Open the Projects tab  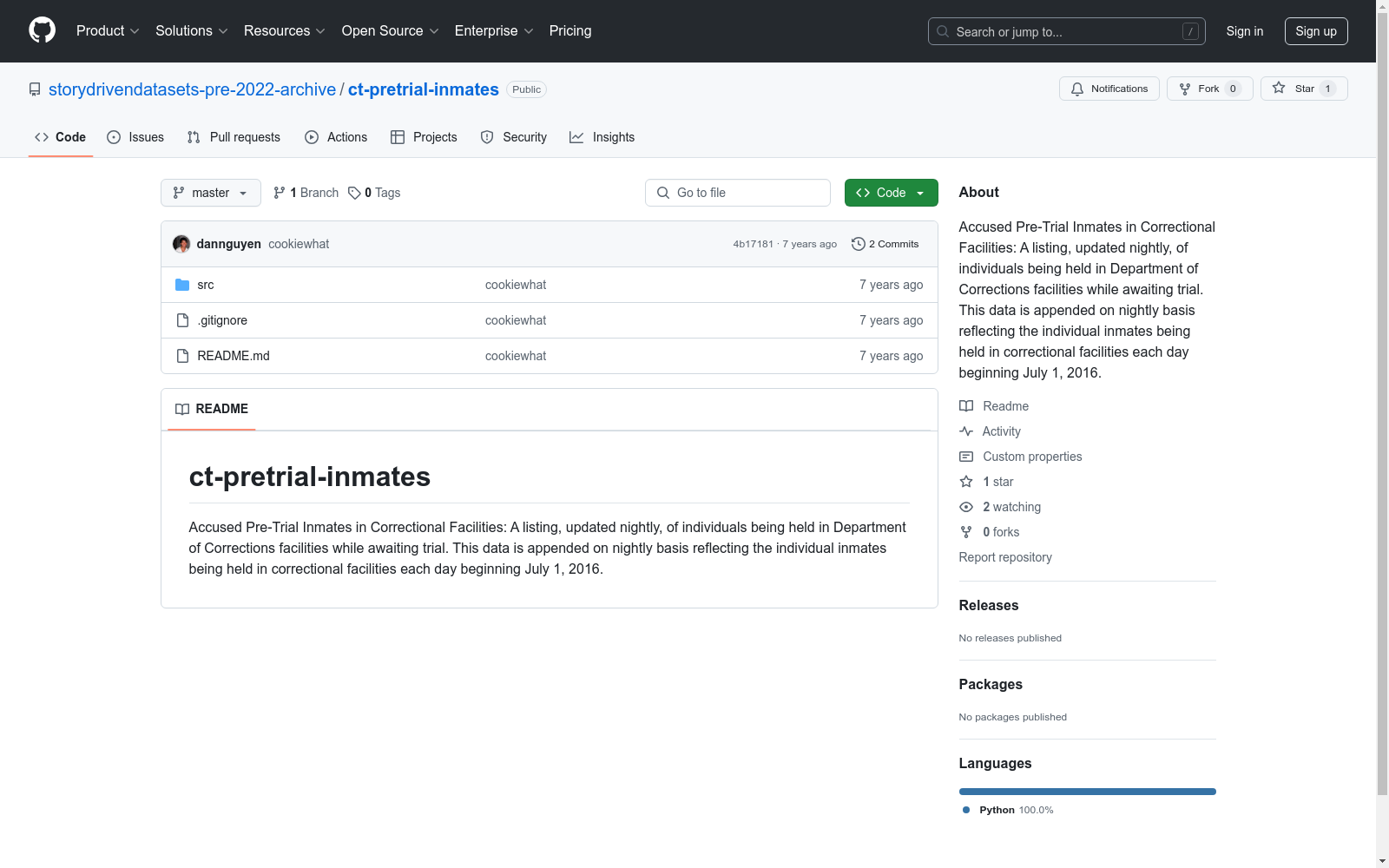pyautogui.click(x=424, y=137)
